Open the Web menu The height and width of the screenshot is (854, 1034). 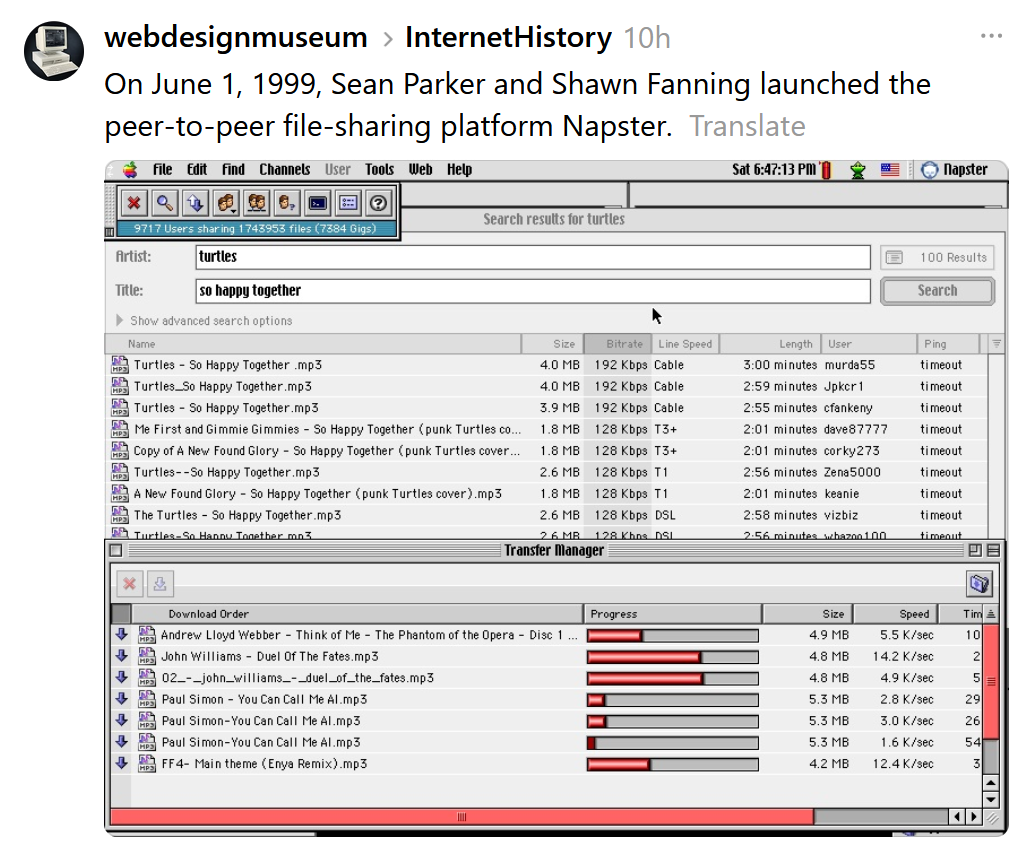(420, 170)
